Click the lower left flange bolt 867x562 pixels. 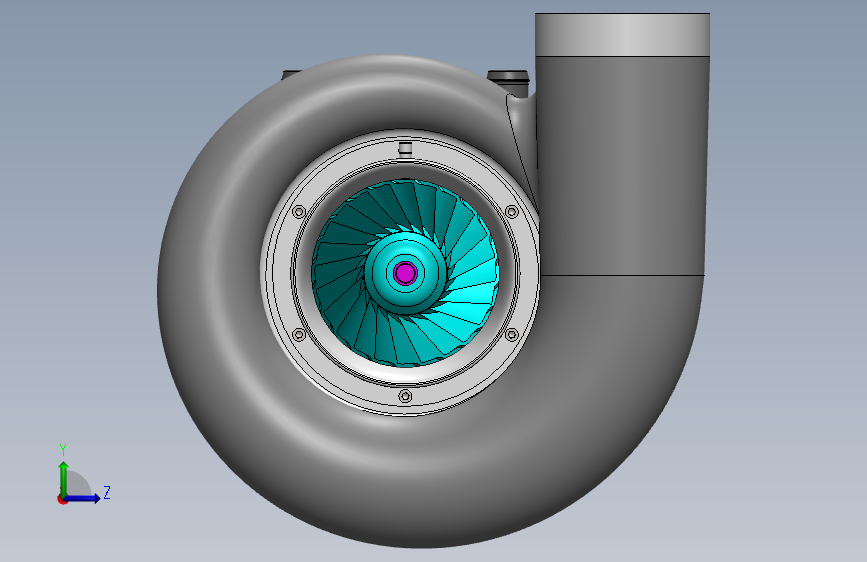pos(299,334)
